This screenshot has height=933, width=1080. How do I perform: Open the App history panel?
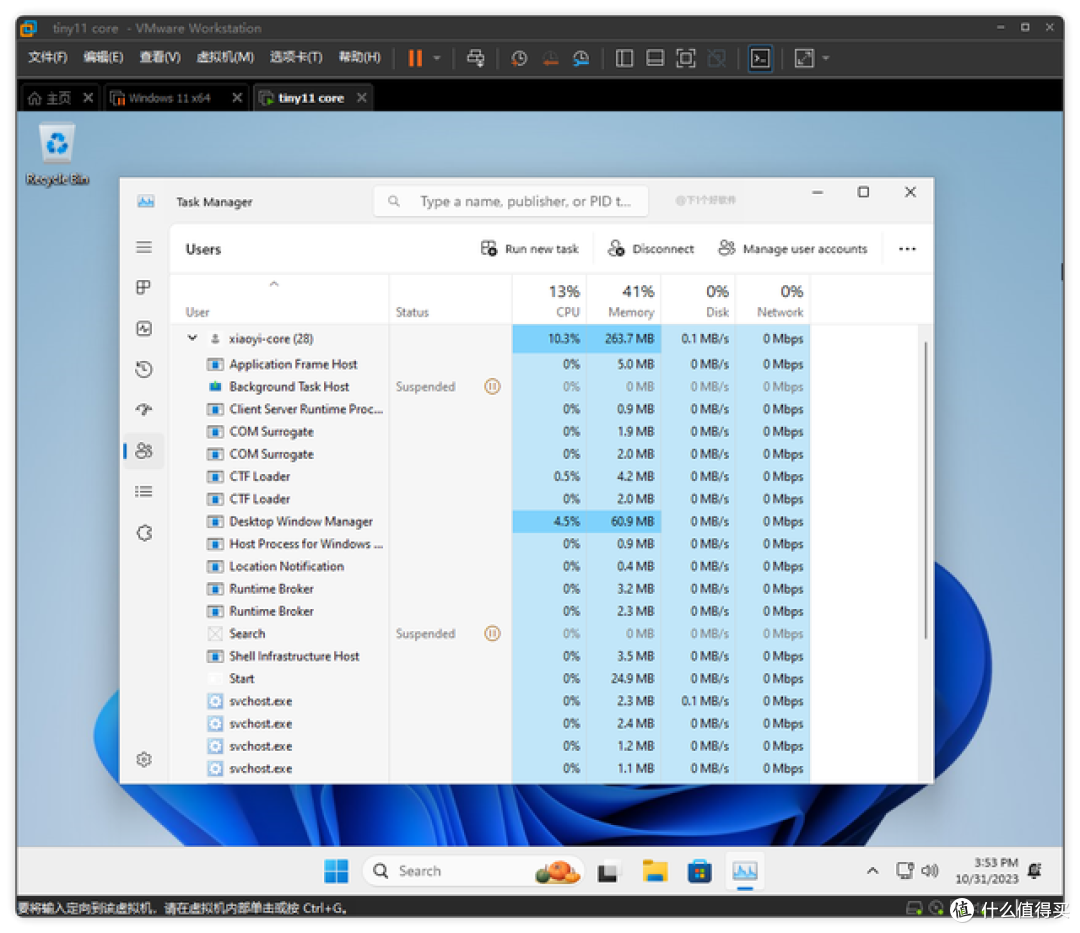coord(144,369)
